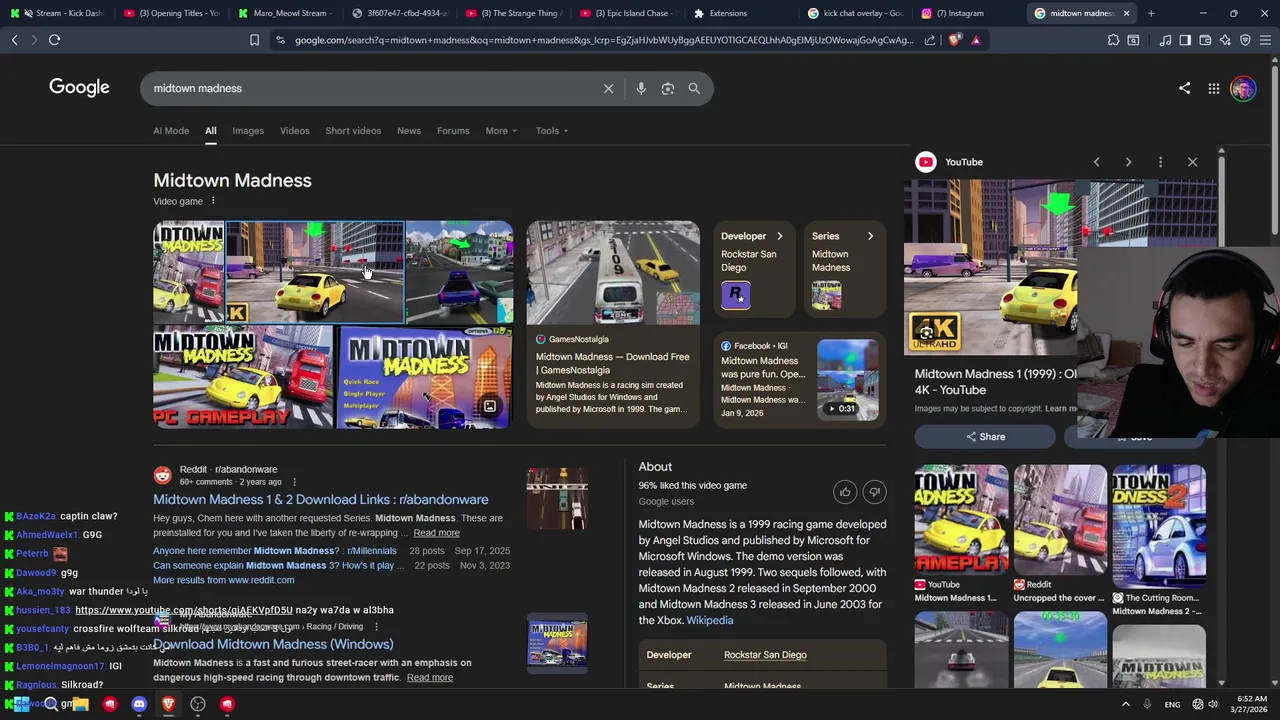Open the Extensions puzzle icon in toolbar
1280x720 pixels.
[1113, 40]
